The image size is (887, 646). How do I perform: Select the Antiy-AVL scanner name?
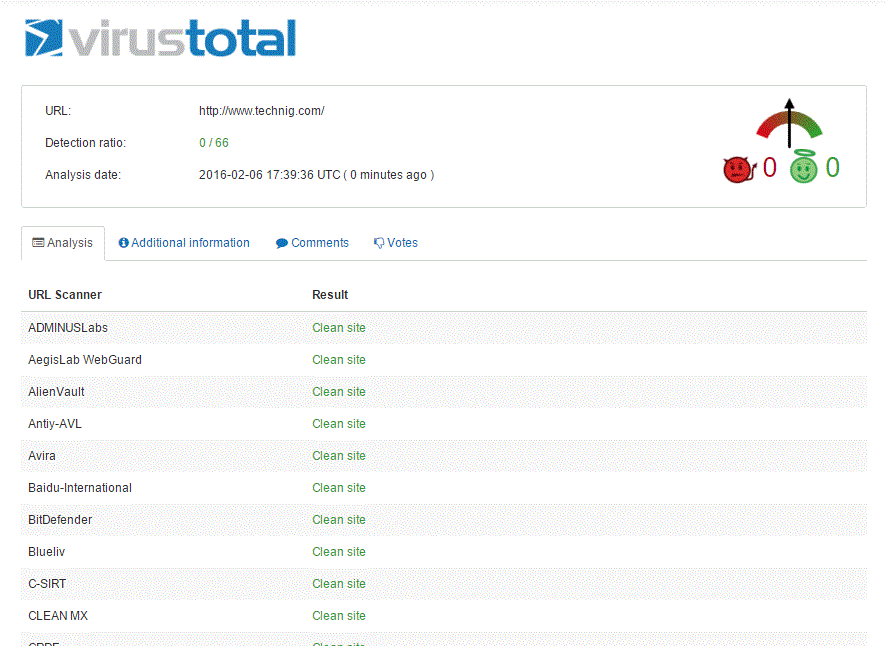[x=55, y=424]
